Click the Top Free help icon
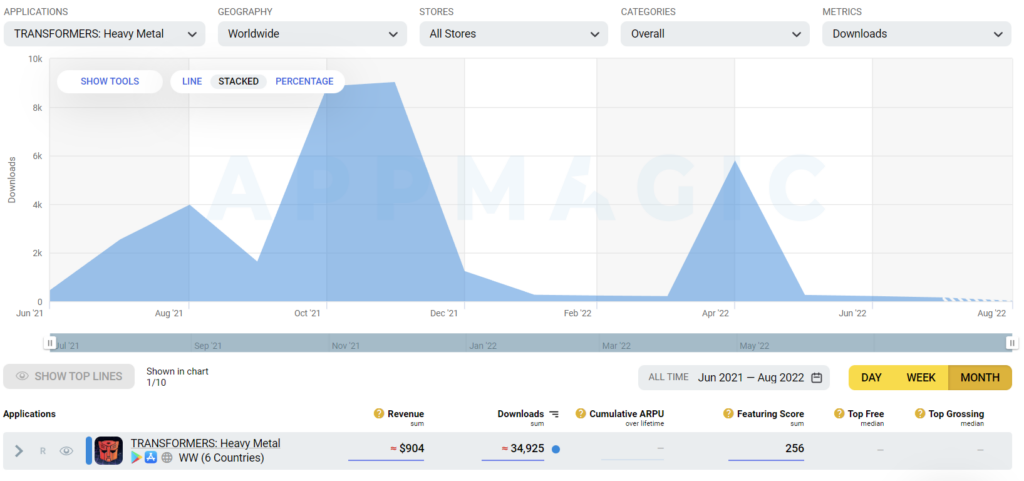 (839, 414)
